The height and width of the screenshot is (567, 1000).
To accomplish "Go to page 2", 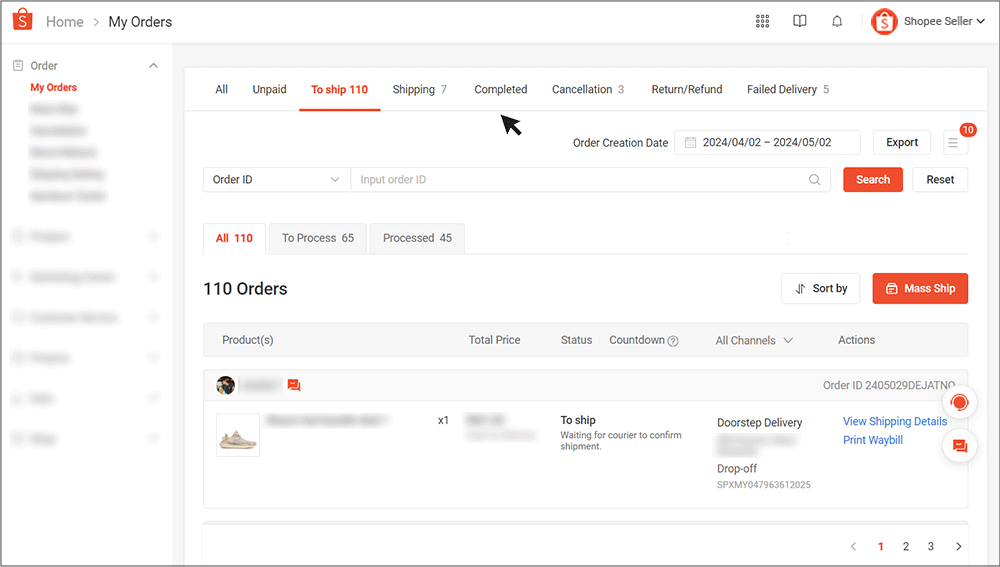I will (906, 546).
